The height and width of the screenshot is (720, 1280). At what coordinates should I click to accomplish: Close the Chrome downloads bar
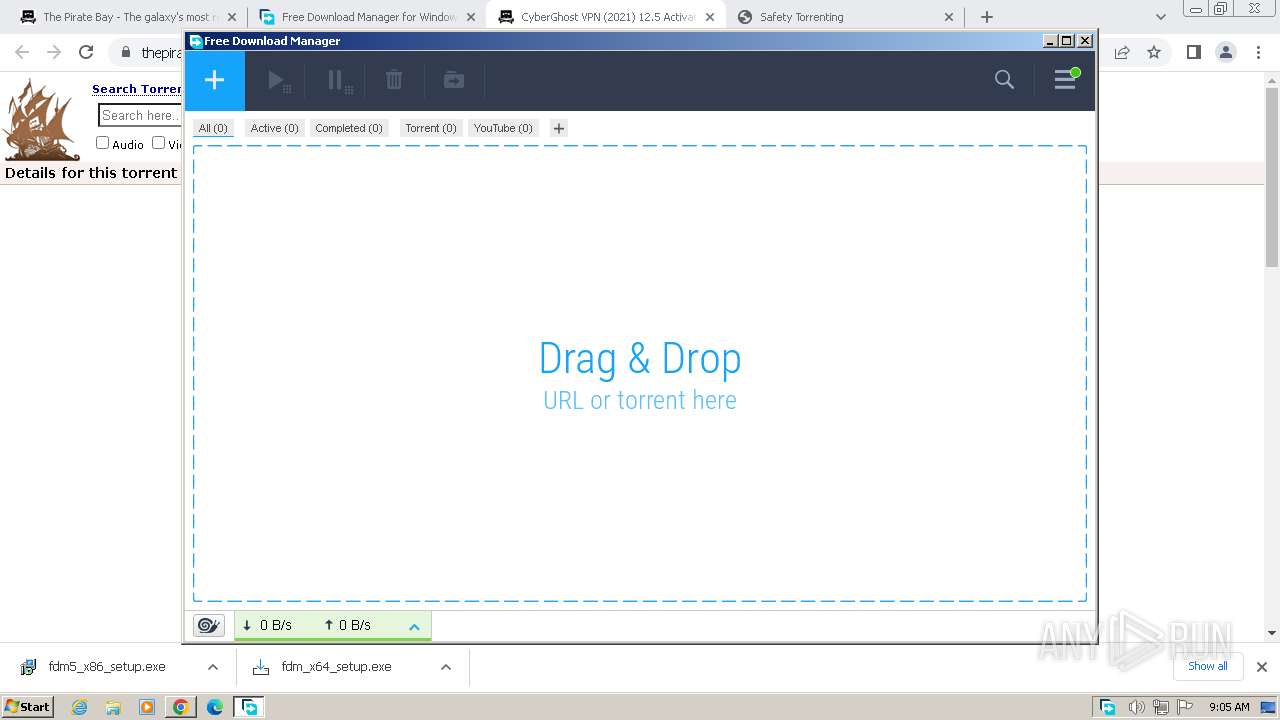tap(1262, 667)
